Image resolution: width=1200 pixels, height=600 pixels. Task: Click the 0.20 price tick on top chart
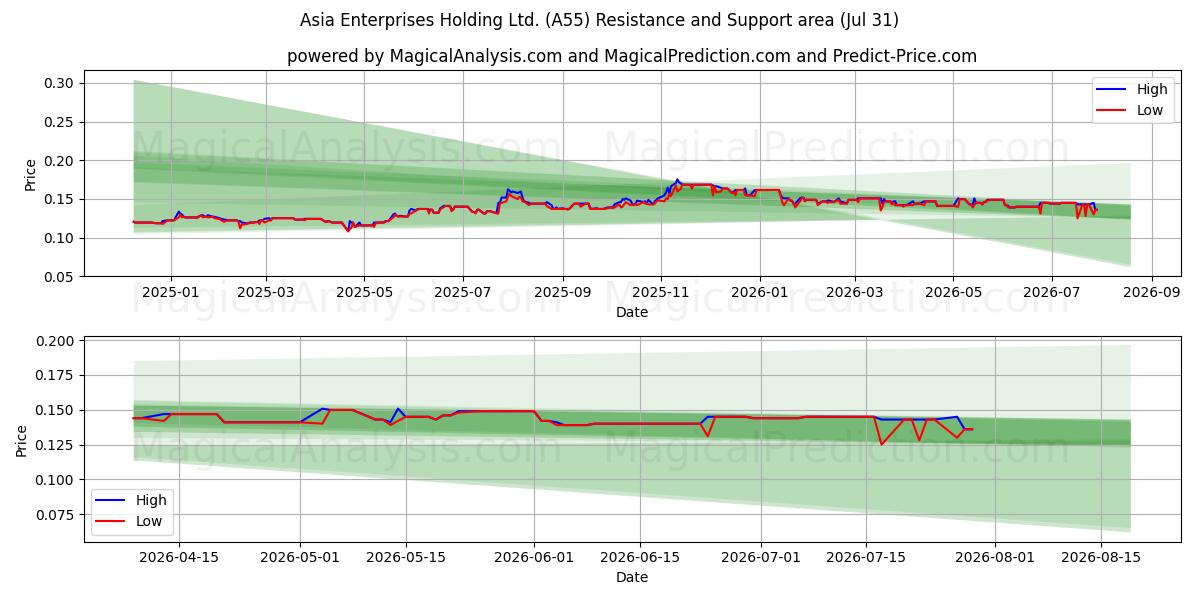point(61,161)
